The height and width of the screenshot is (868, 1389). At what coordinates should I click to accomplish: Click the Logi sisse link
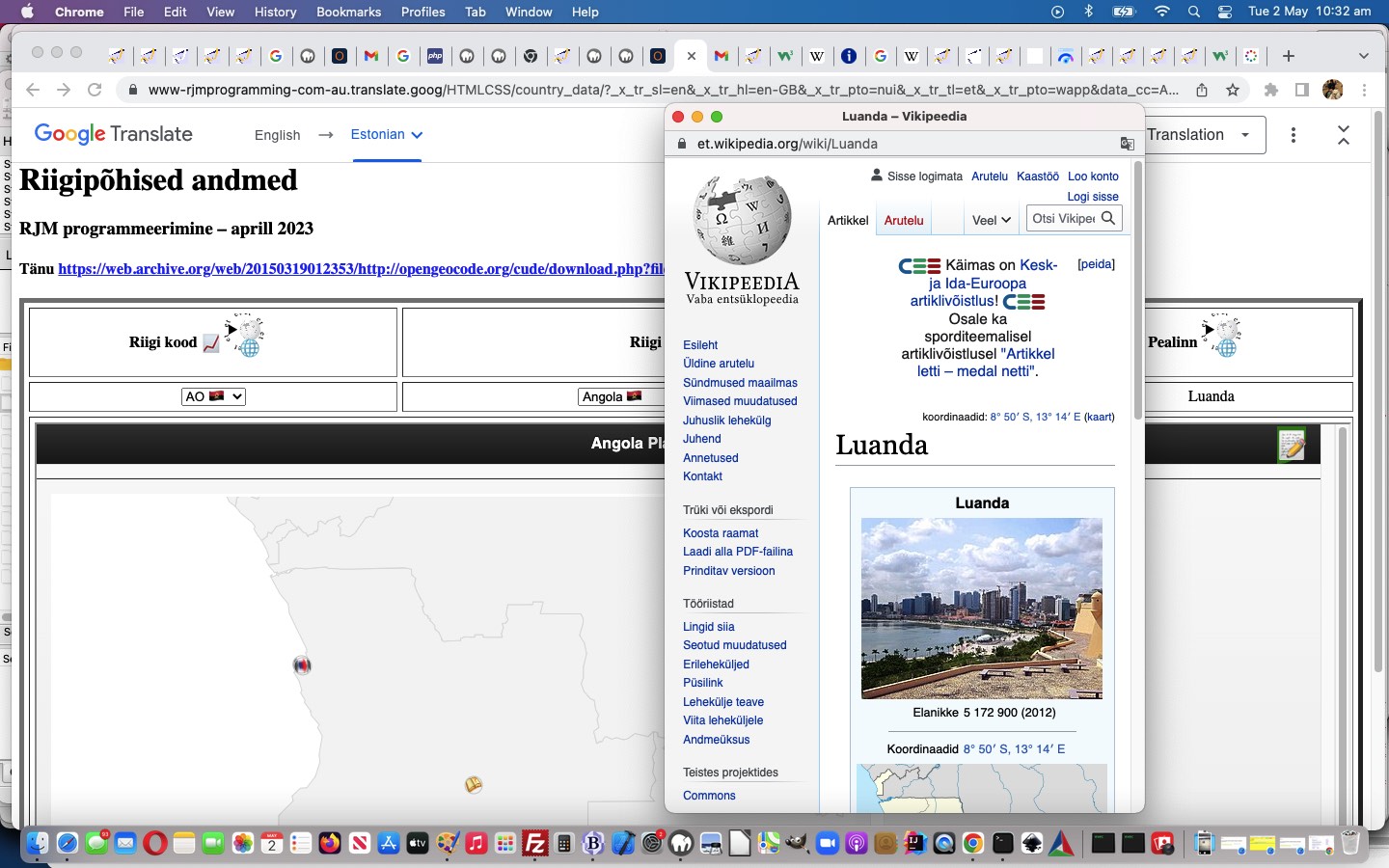point(1092,197)
